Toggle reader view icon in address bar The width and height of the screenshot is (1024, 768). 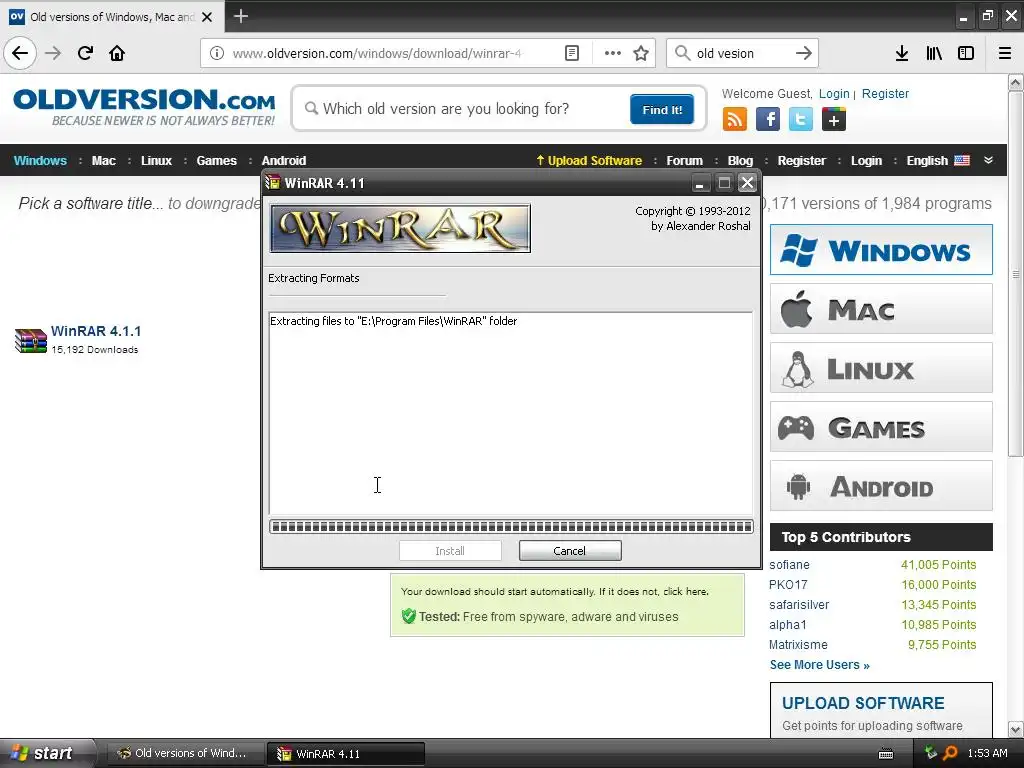[x=571, y=53]
